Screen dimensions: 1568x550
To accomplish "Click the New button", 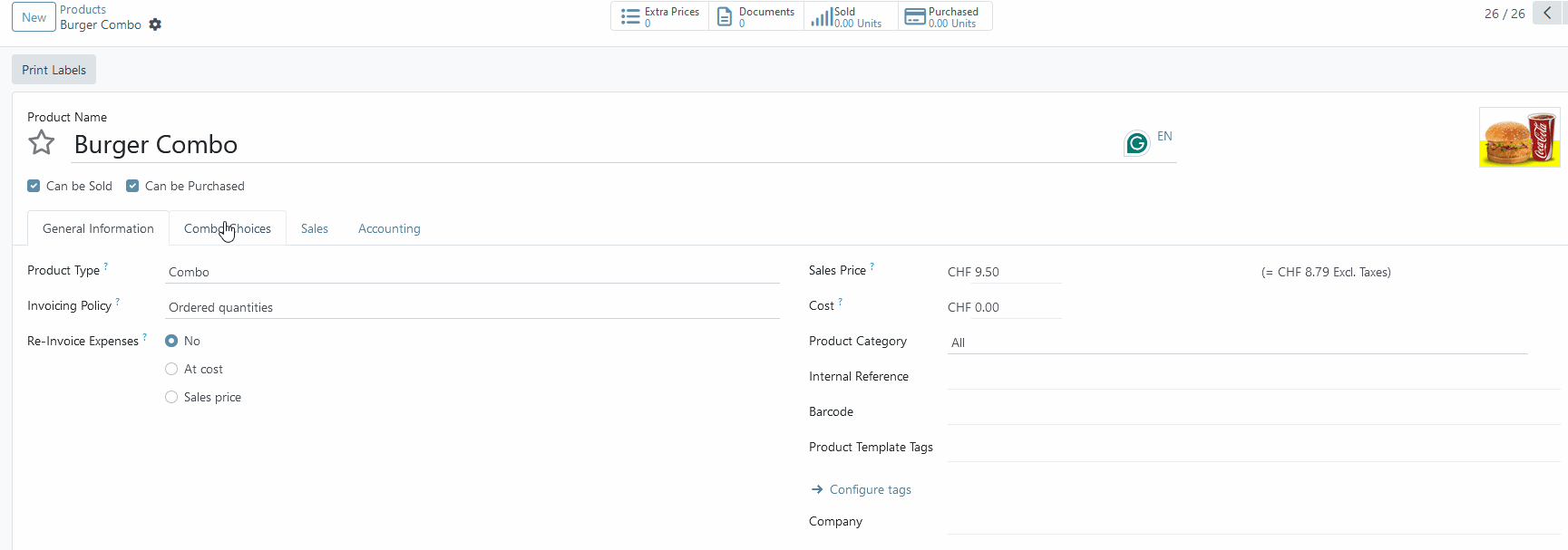I will point(34,17).
